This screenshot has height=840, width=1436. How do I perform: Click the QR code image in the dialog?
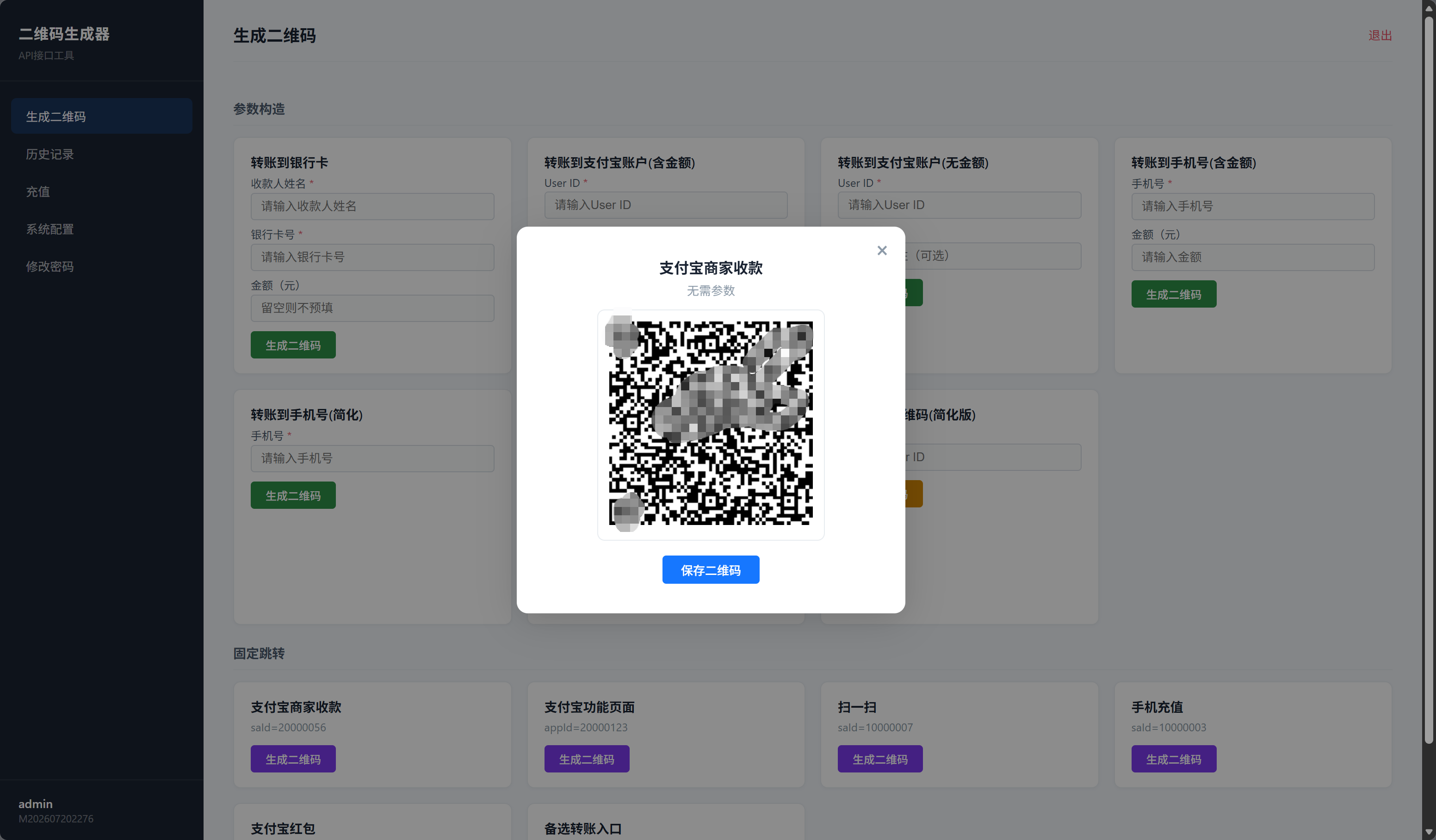711,425
